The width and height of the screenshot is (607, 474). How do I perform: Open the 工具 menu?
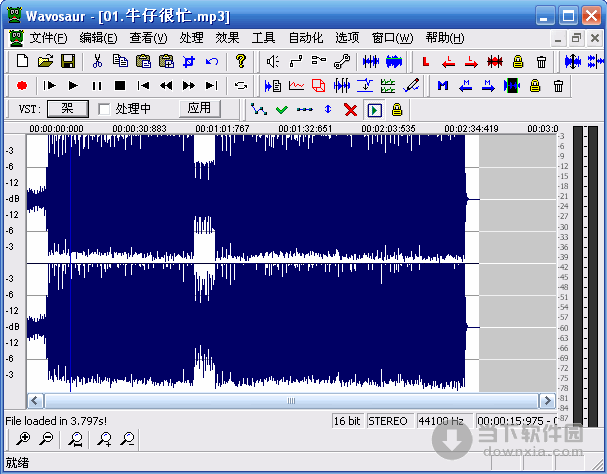(x=264, y=38)
